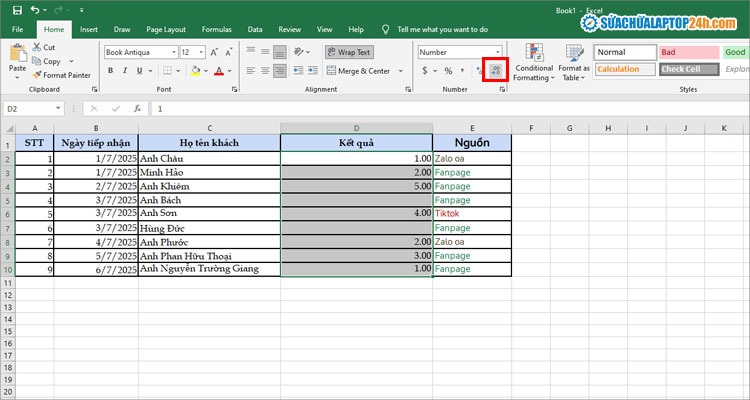The image size is (750, 400).
Task: Click the Save icon in title bar
Action: coord(15,10)
